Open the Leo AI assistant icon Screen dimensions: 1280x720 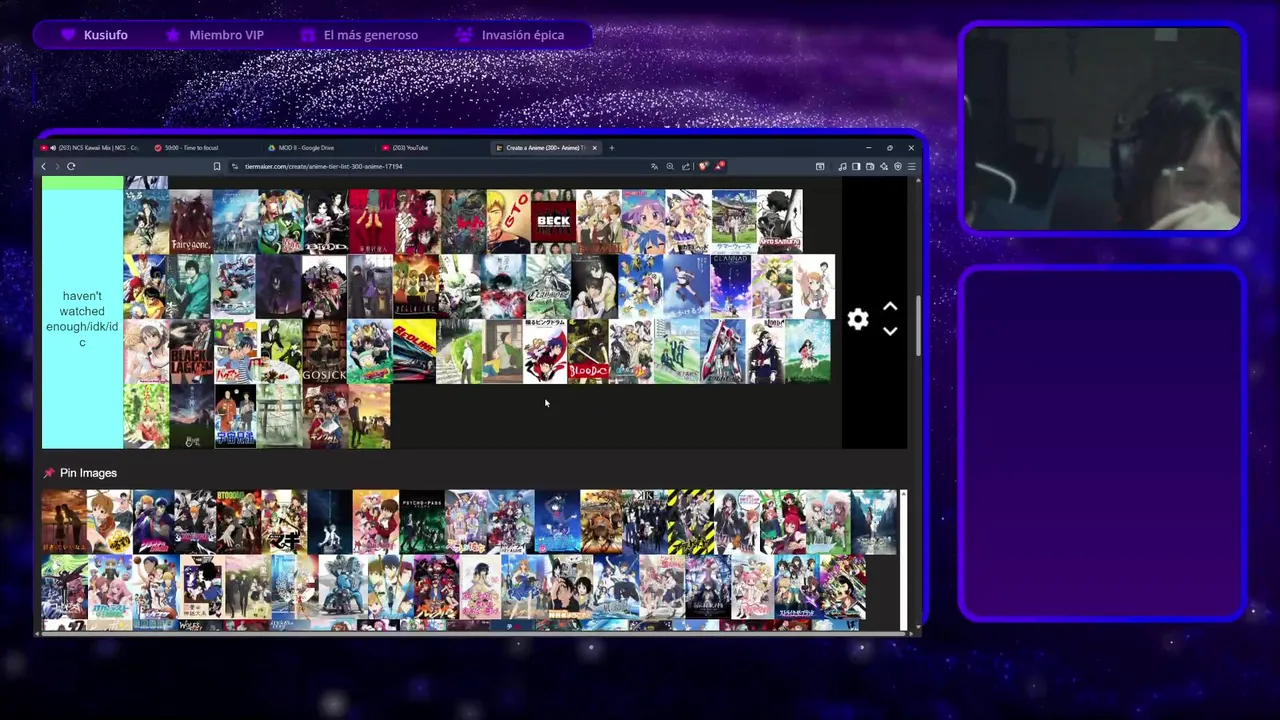point(884,166)
